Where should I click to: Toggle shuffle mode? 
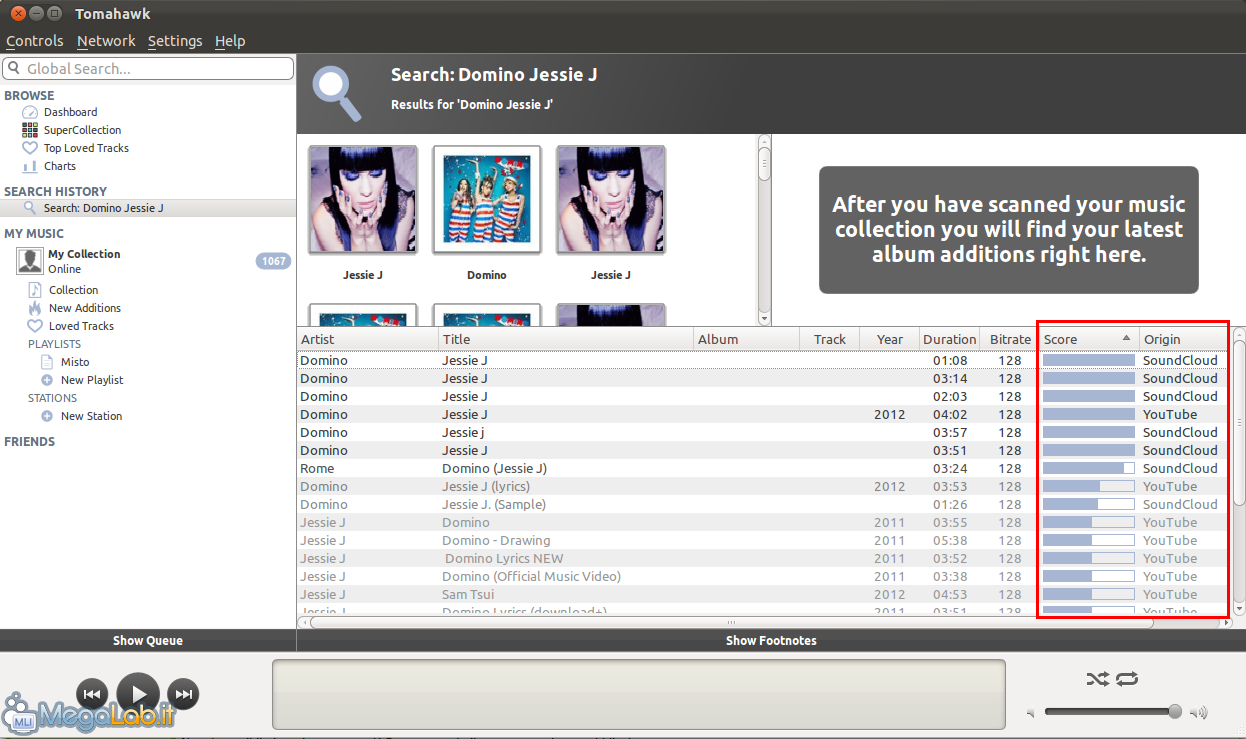point(1097,679)
